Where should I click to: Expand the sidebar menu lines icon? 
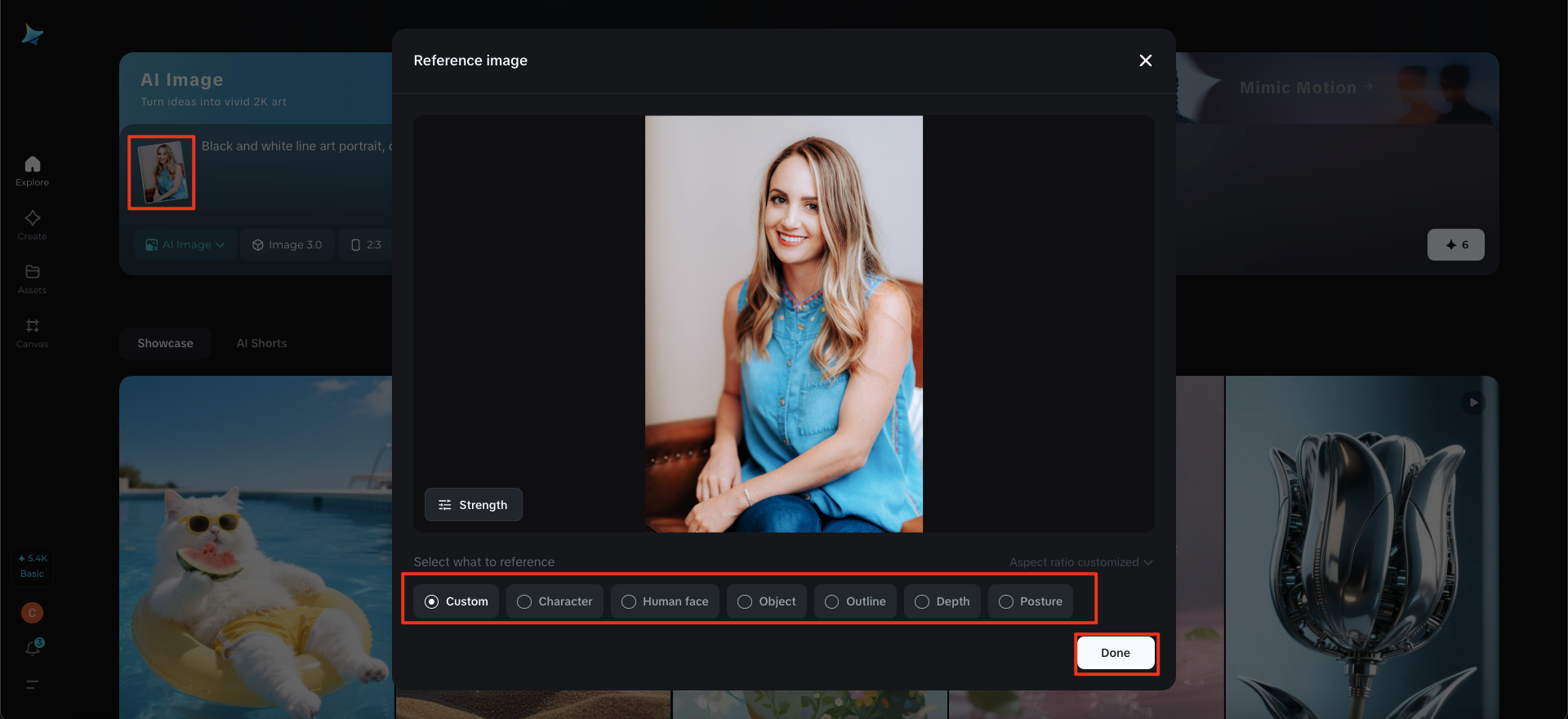33,685
